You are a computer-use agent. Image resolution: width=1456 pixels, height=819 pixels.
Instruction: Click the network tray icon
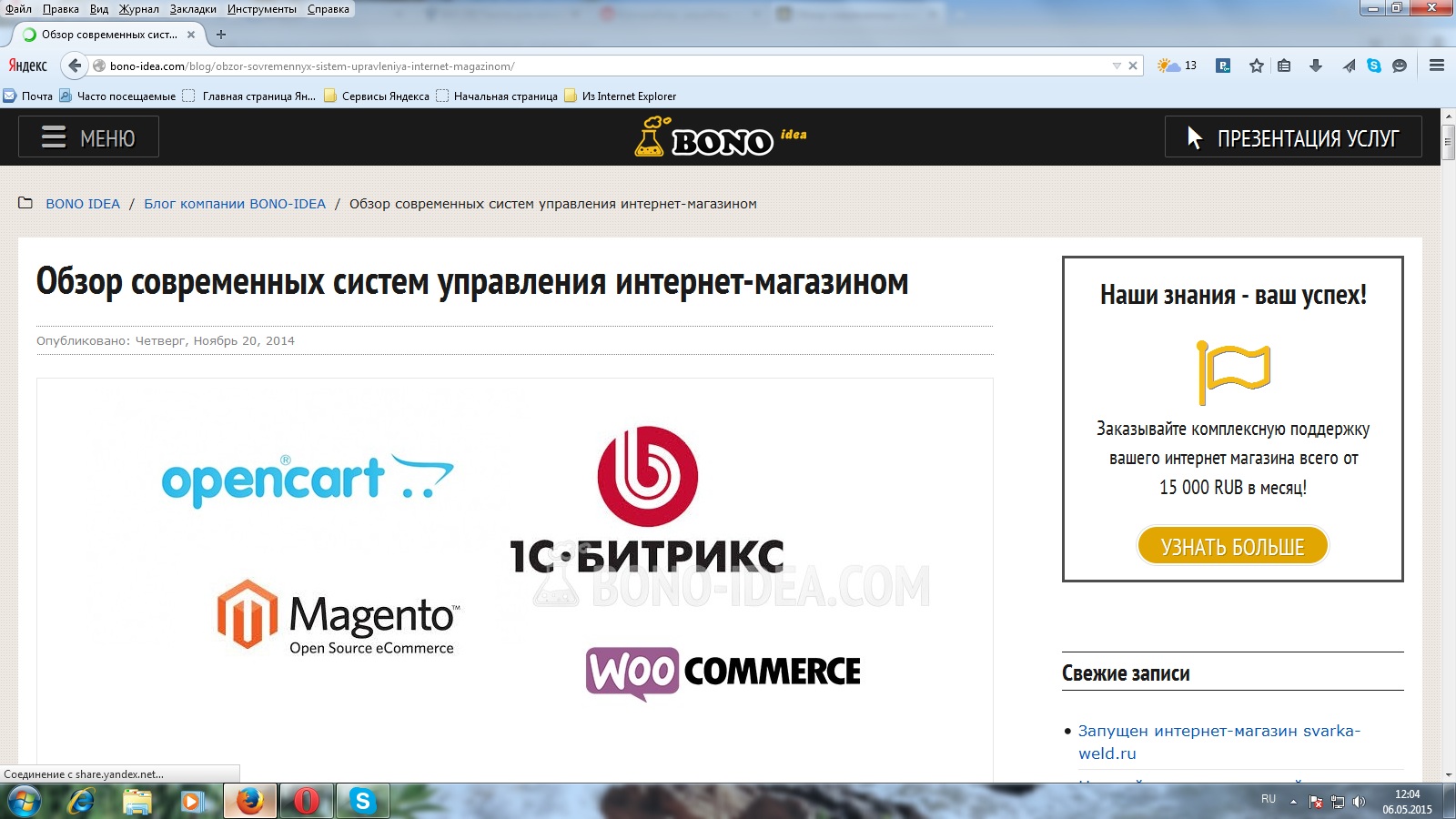tap(1338, 802)
